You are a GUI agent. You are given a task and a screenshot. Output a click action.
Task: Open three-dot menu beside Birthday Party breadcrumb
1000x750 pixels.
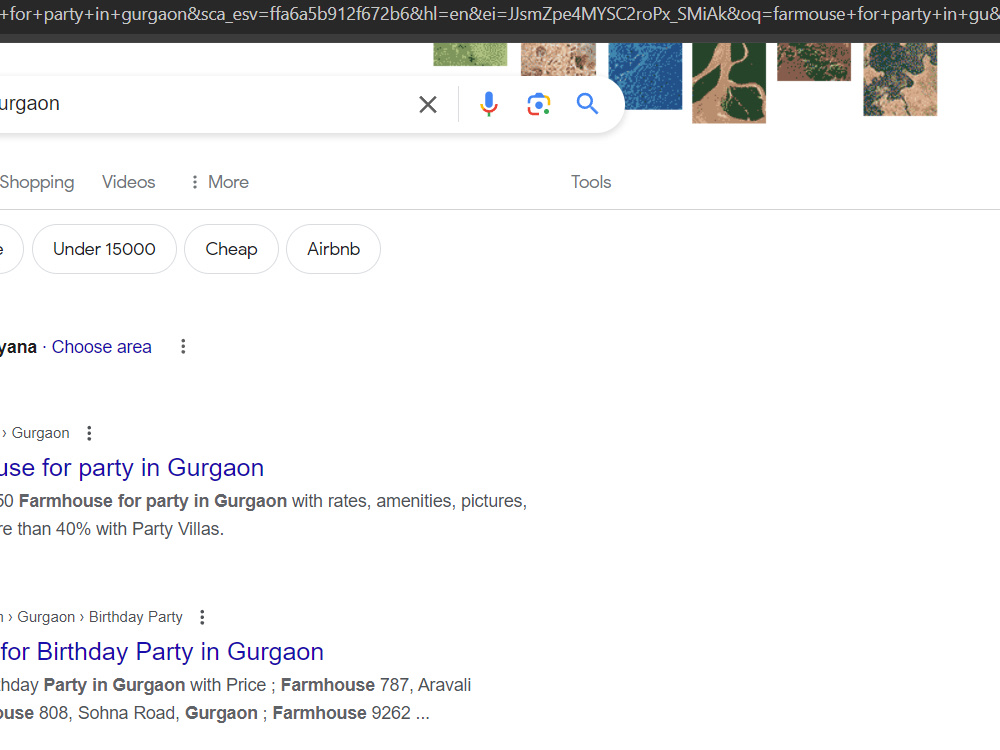click(x=202, y=617)
